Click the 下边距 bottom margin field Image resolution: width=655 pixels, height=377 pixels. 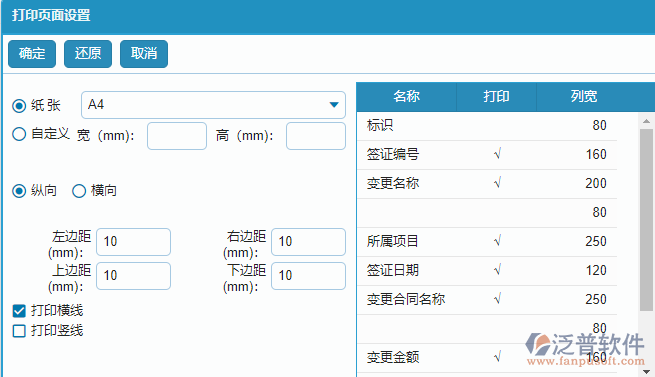coord(308,276)
